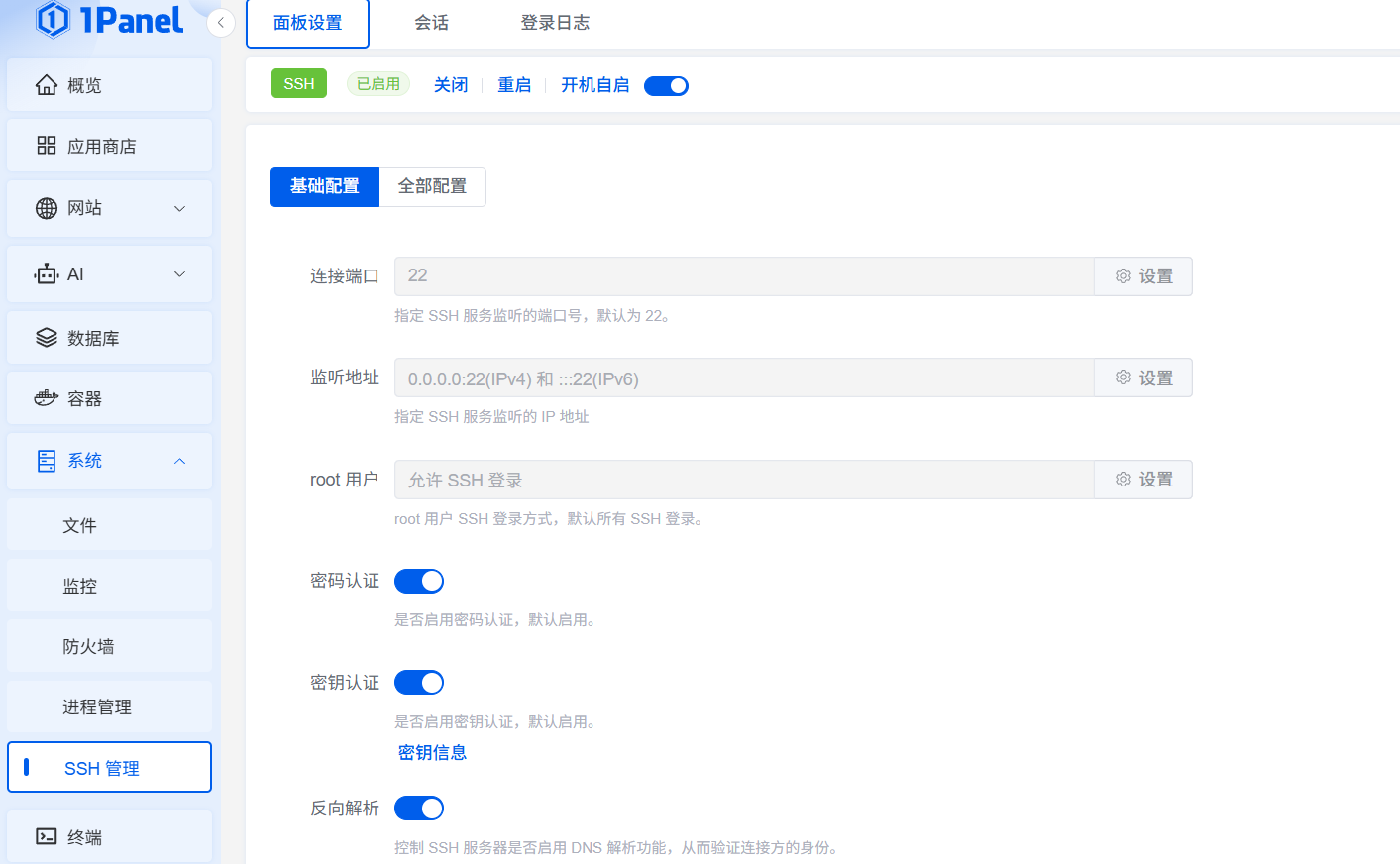Screen dimensions: 1400x864
Task: Click the robot icon next to AI
Action: pos(47,274)
